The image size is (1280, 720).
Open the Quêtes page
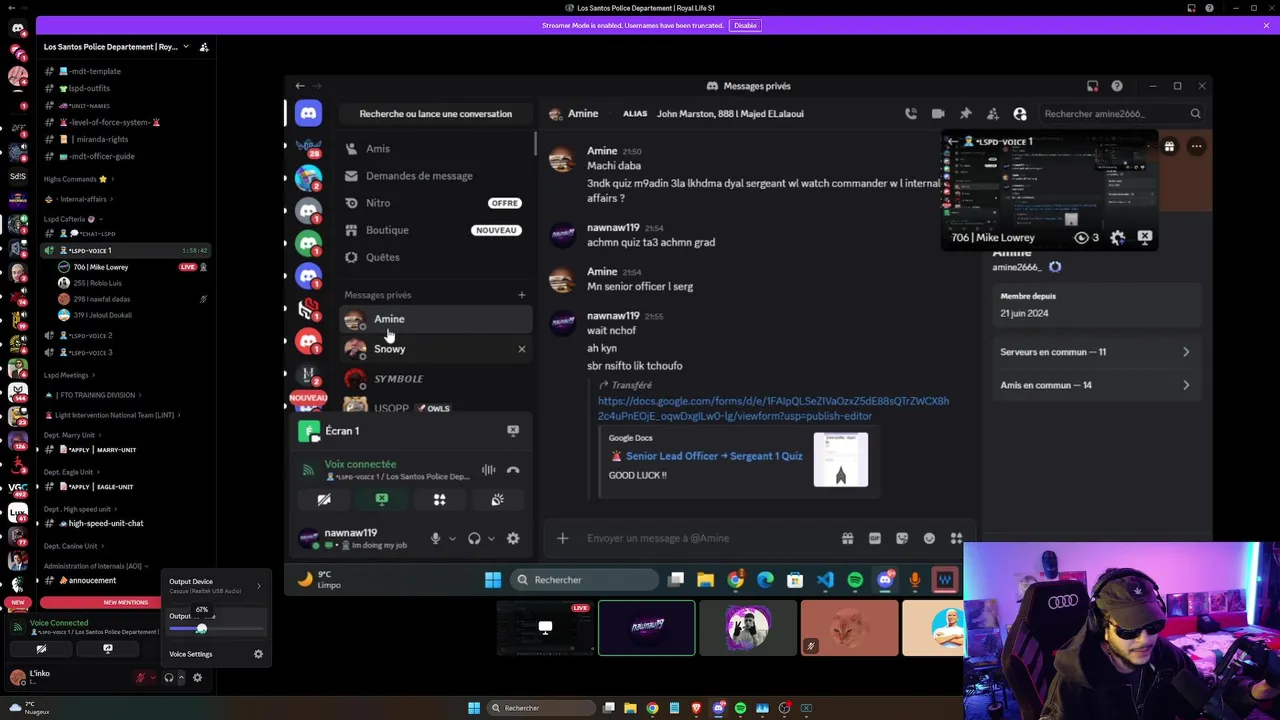tap(434, 257)
